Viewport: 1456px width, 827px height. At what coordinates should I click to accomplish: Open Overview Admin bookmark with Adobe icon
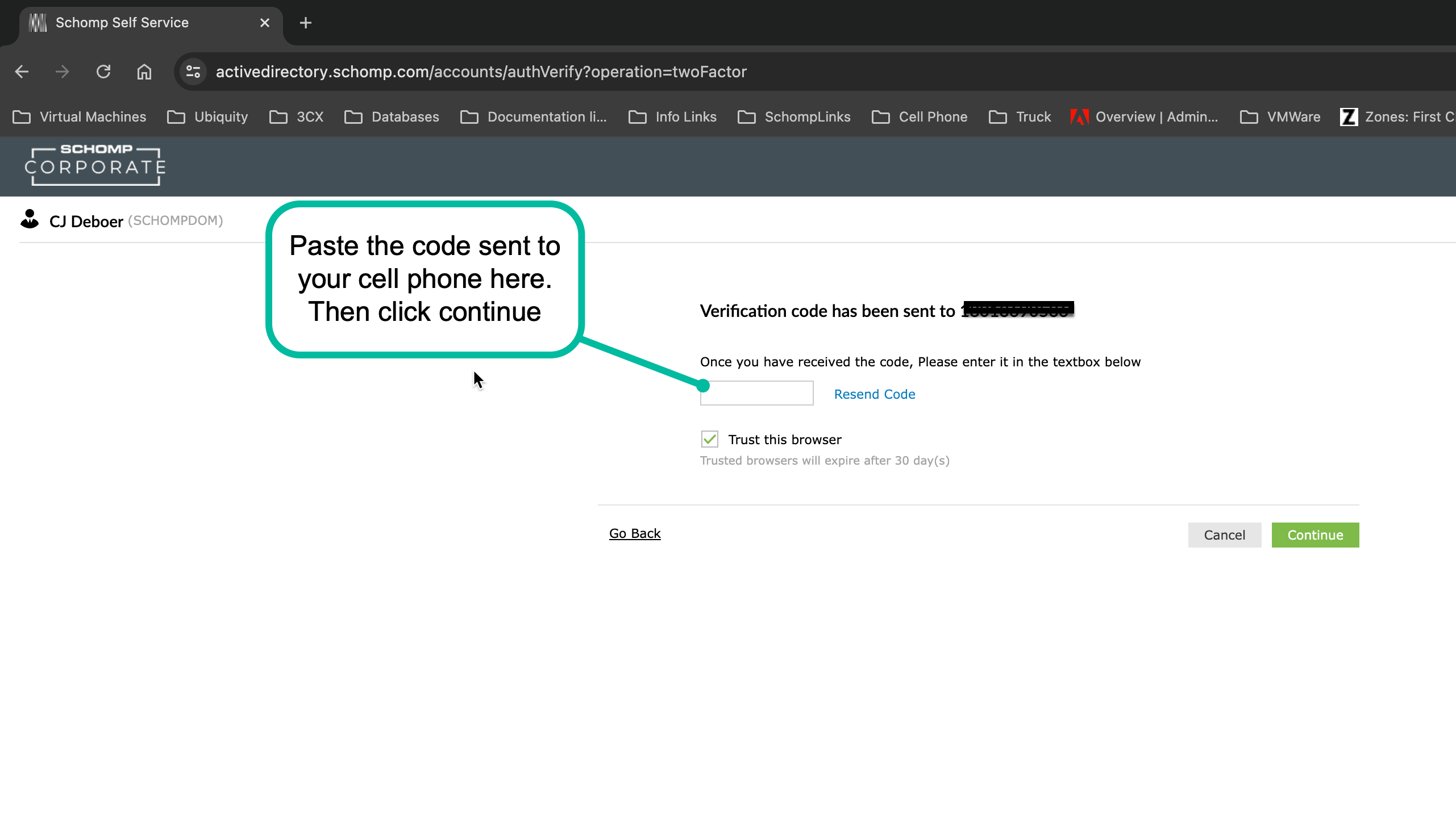point(1144,117)
